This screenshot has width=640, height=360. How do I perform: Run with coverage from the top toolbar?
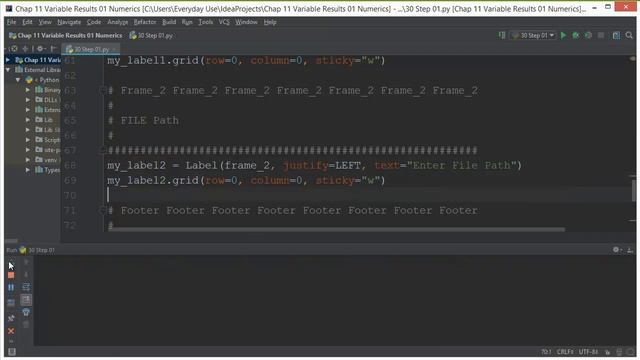588,36
